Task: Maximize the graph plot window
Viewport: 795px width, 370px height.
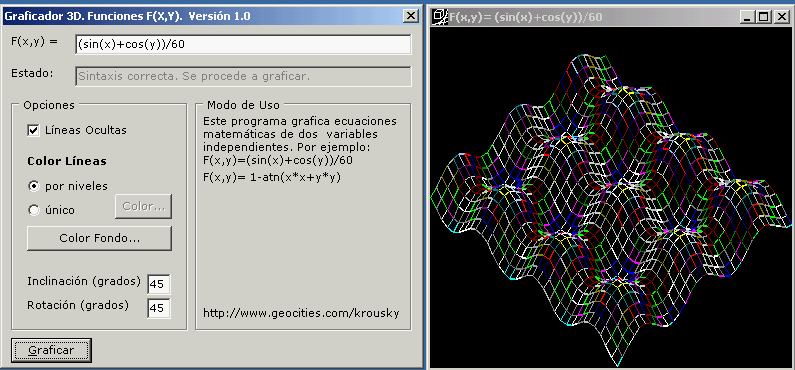Action: coord(763,17)
